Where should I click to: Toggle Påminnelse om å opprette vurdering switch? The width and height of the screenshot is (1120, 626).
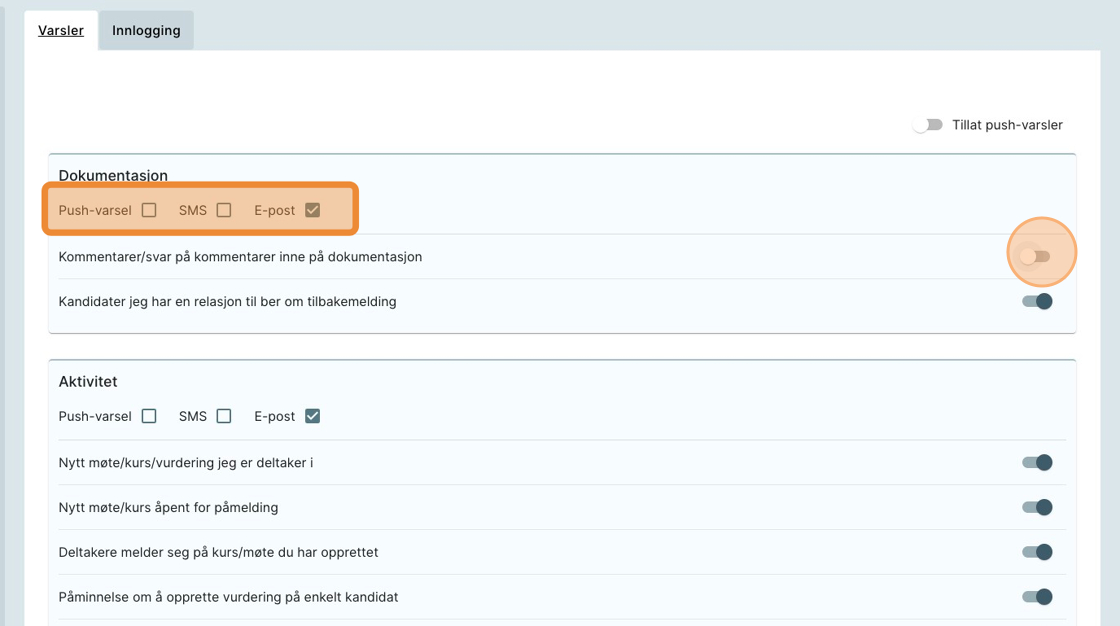click(x=1037, y=597)
